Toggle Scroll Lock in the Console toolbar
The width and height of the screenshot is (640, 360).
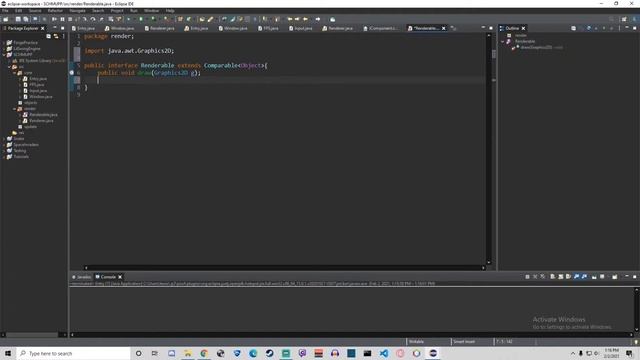(560, 277)
